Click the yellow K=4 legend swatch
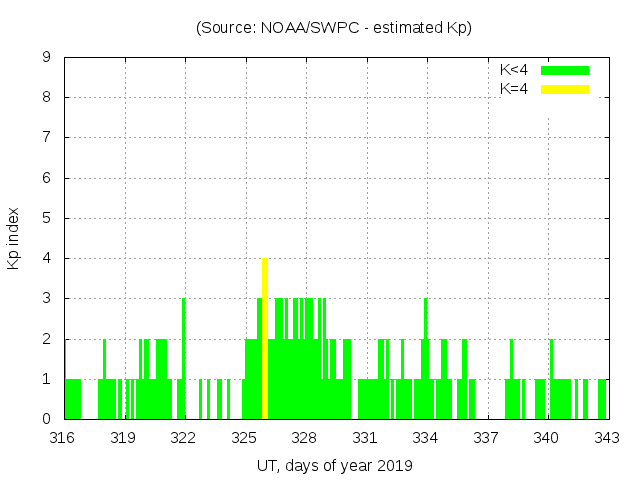This screenshot has width=640, height=480. [x=565, y=89]
